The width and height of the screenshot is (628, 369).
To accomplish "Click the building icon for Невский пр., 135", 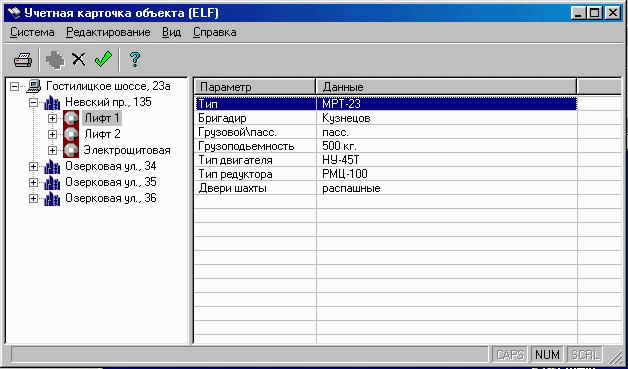I will click(x=52, y=103).
